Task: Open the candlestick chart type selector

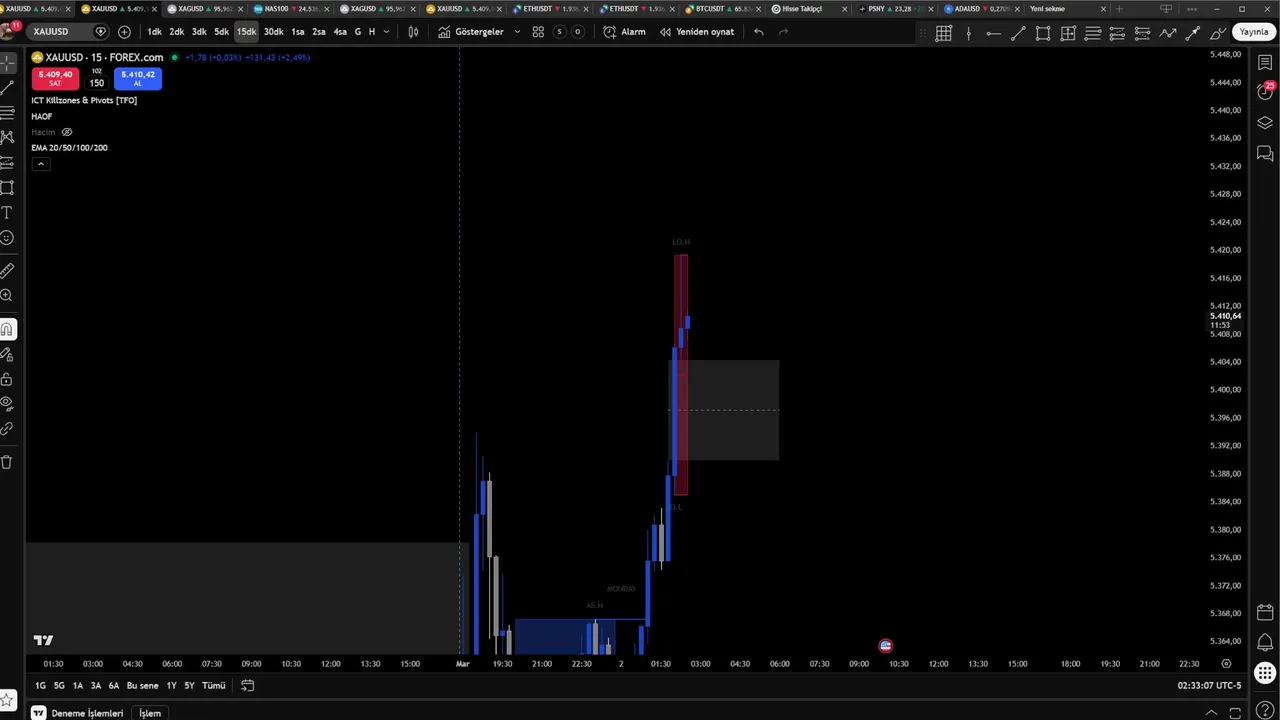Action: [x=413, y=32]
